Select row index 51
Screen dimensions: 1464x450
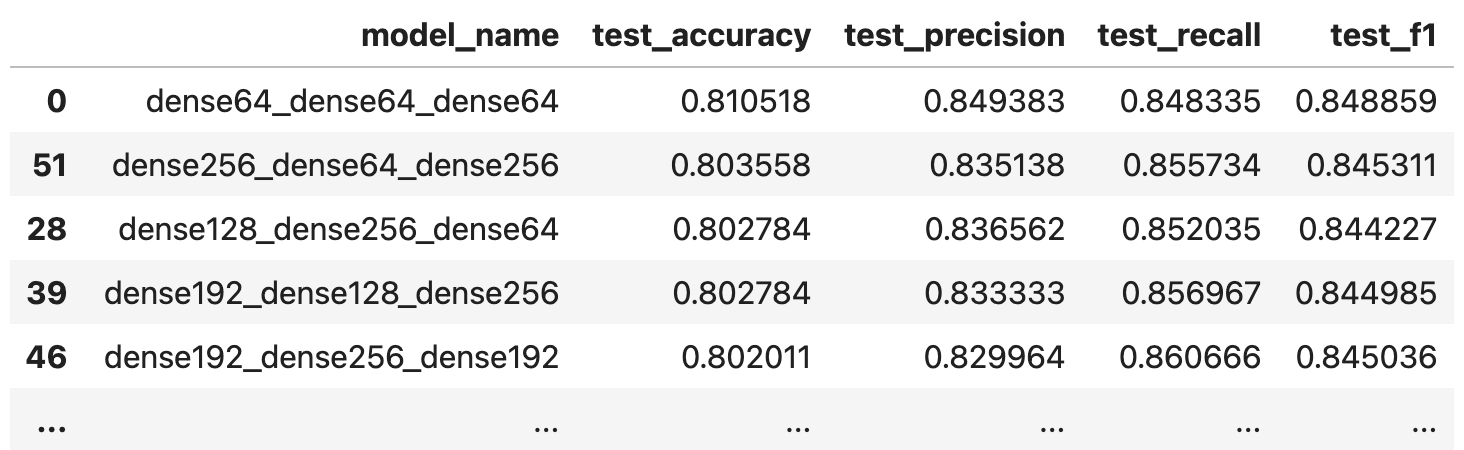coord(49,165)
